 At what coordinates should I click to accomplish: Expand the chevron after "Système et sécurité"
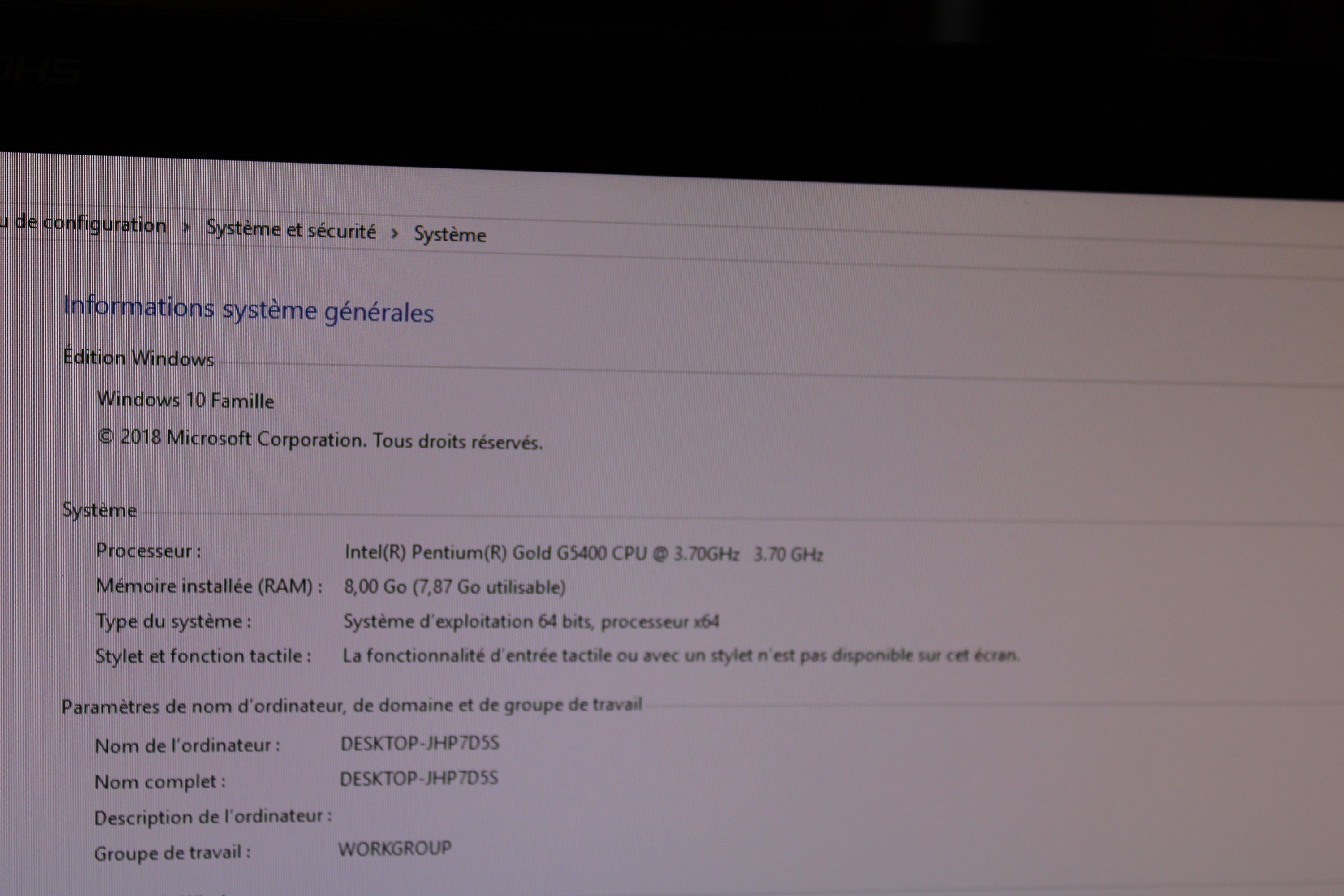point(394,233)
